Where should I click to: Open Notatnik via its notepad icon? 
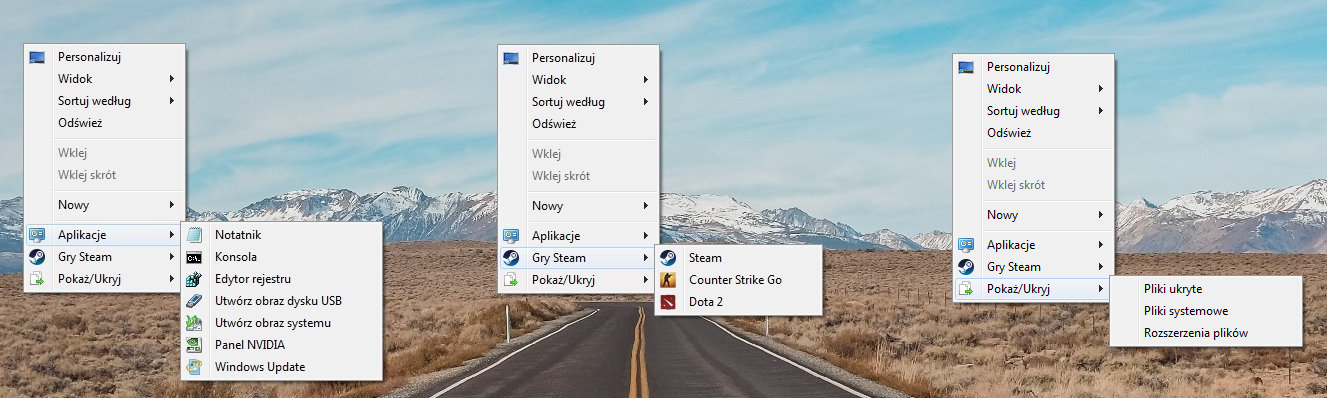point(194,235)
